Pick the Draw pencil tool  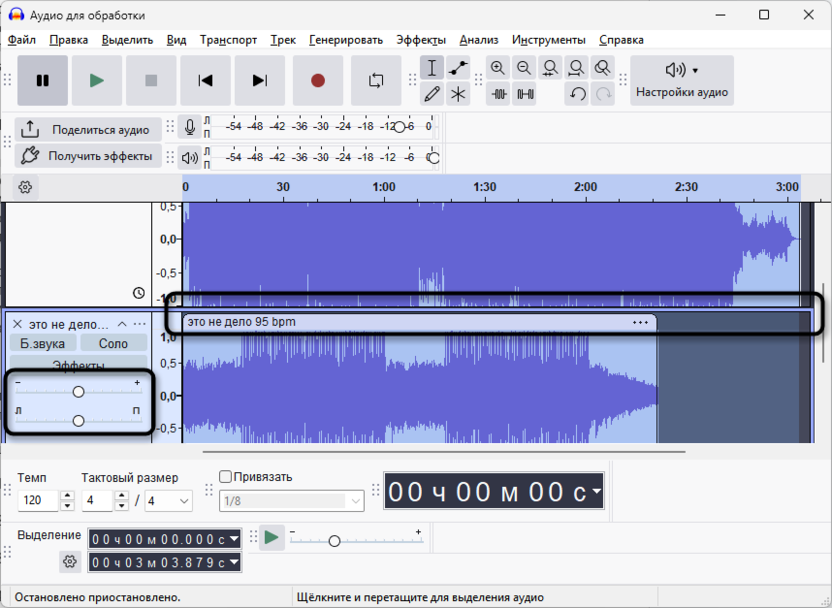[x=432, y=94]
